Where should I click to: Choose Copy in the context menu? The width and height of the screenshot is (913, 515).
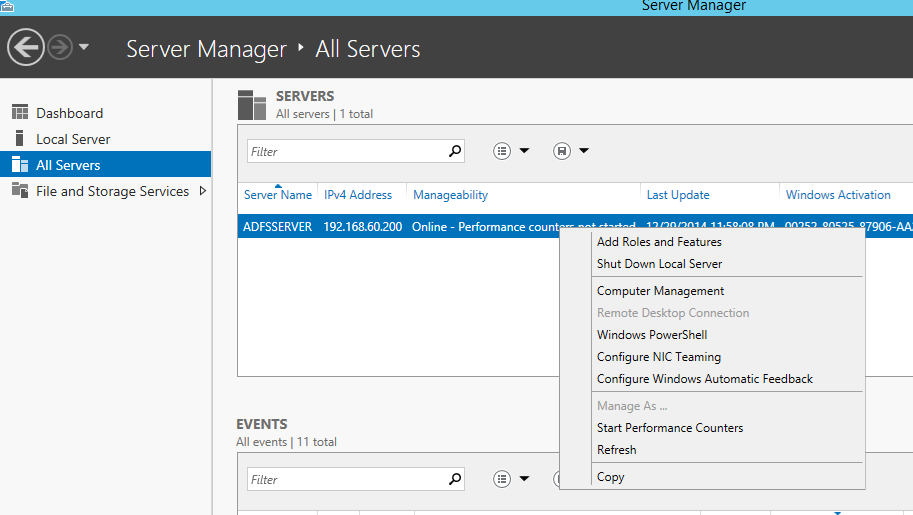coord(610,477)
